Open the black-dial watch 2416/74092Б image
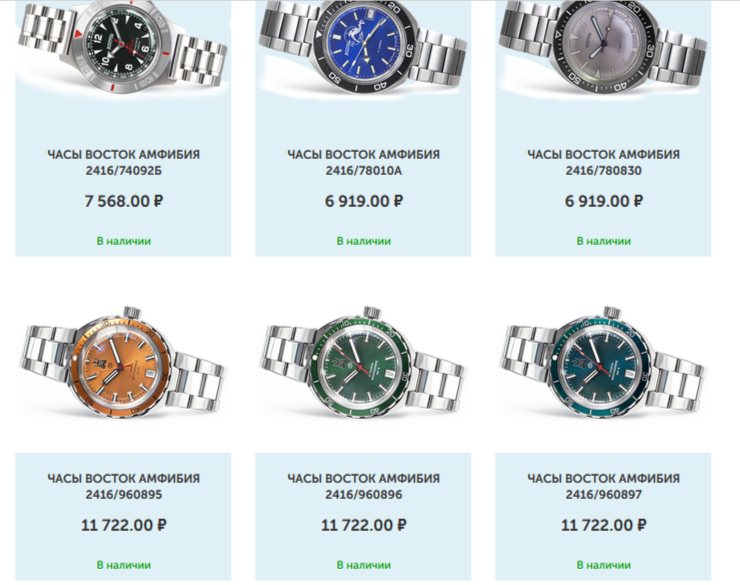740x585 pixels. [x=123, y=47]
